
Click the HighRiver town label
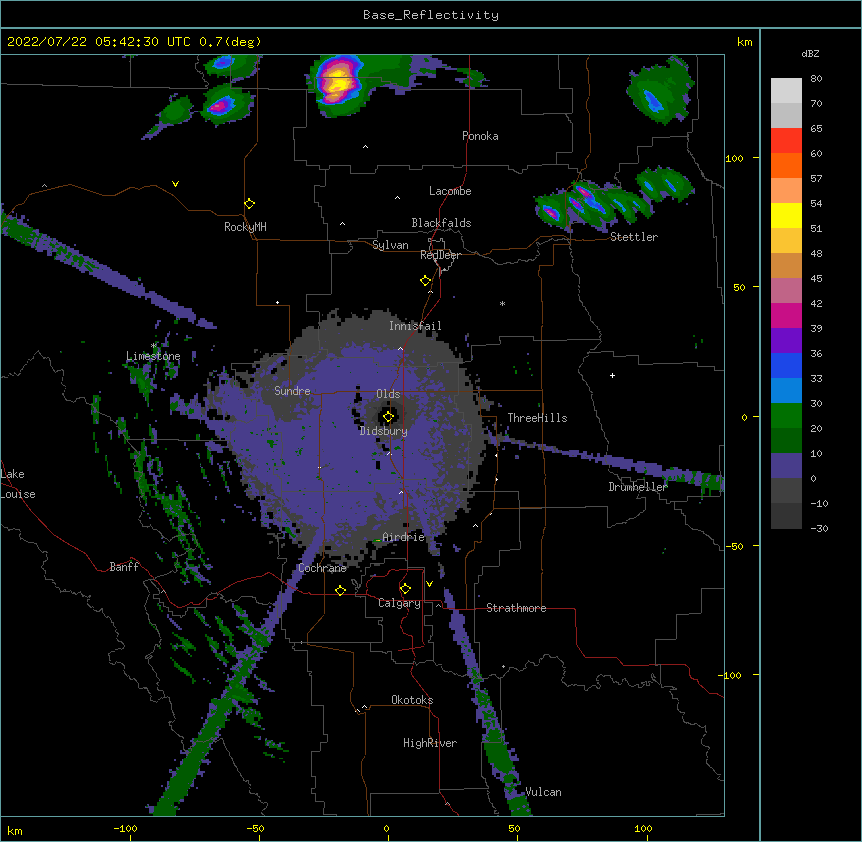[430, 743]
